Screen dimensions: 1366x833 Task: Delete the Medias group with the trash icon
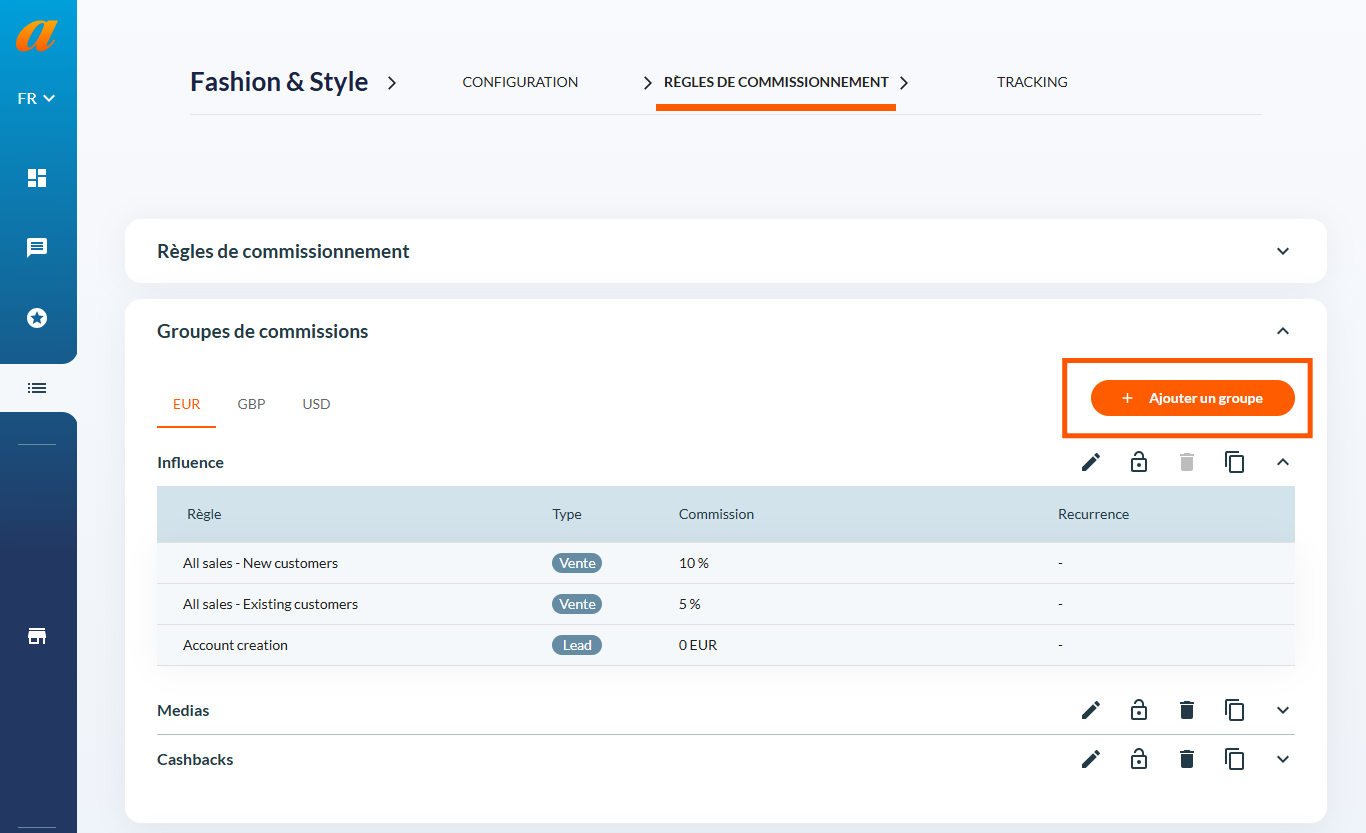click(1187, 710)
